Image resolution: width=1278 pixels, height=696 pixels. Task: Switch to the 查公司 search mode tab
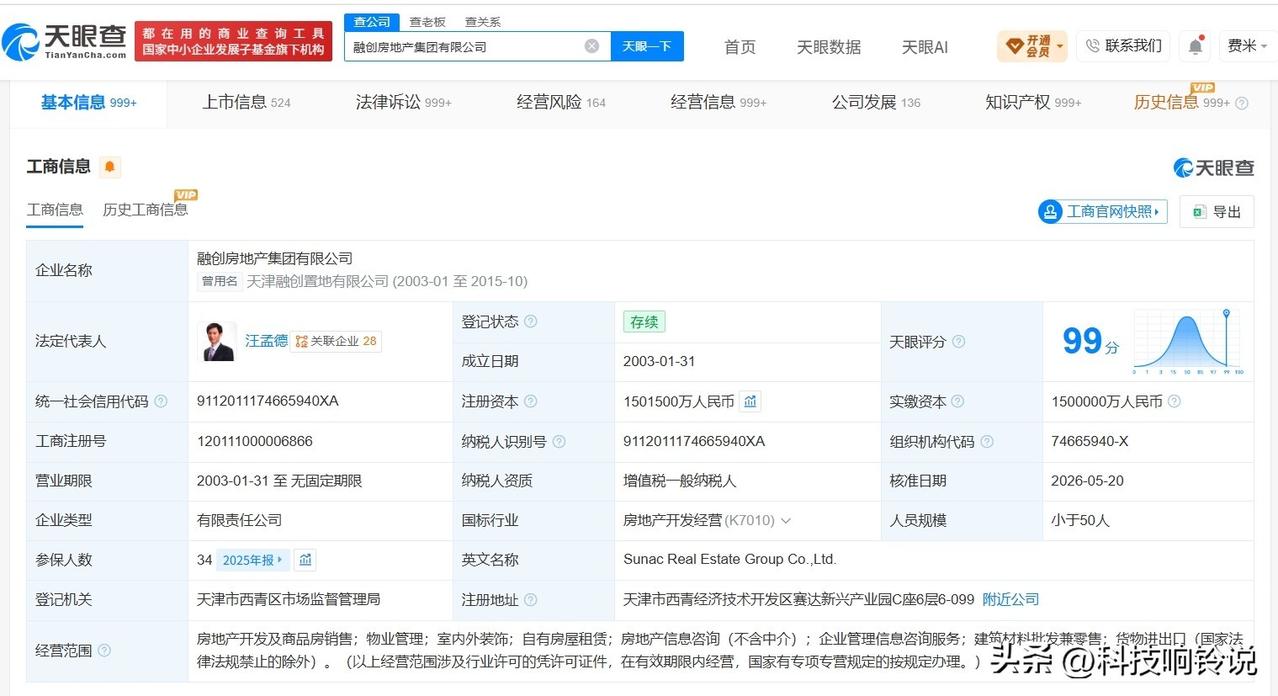pyautogui.click(x=372, y=21)
